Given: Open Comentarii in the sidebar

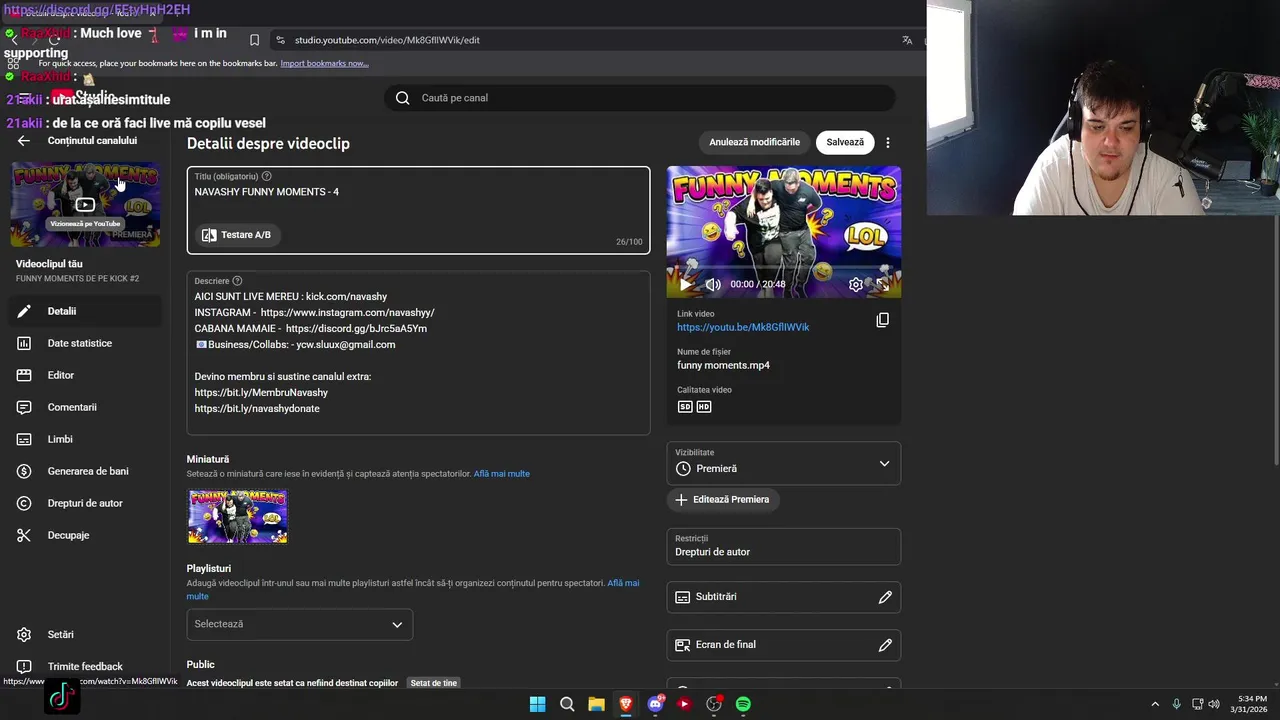Looking at the screenshot, I should tap(85, 407).
